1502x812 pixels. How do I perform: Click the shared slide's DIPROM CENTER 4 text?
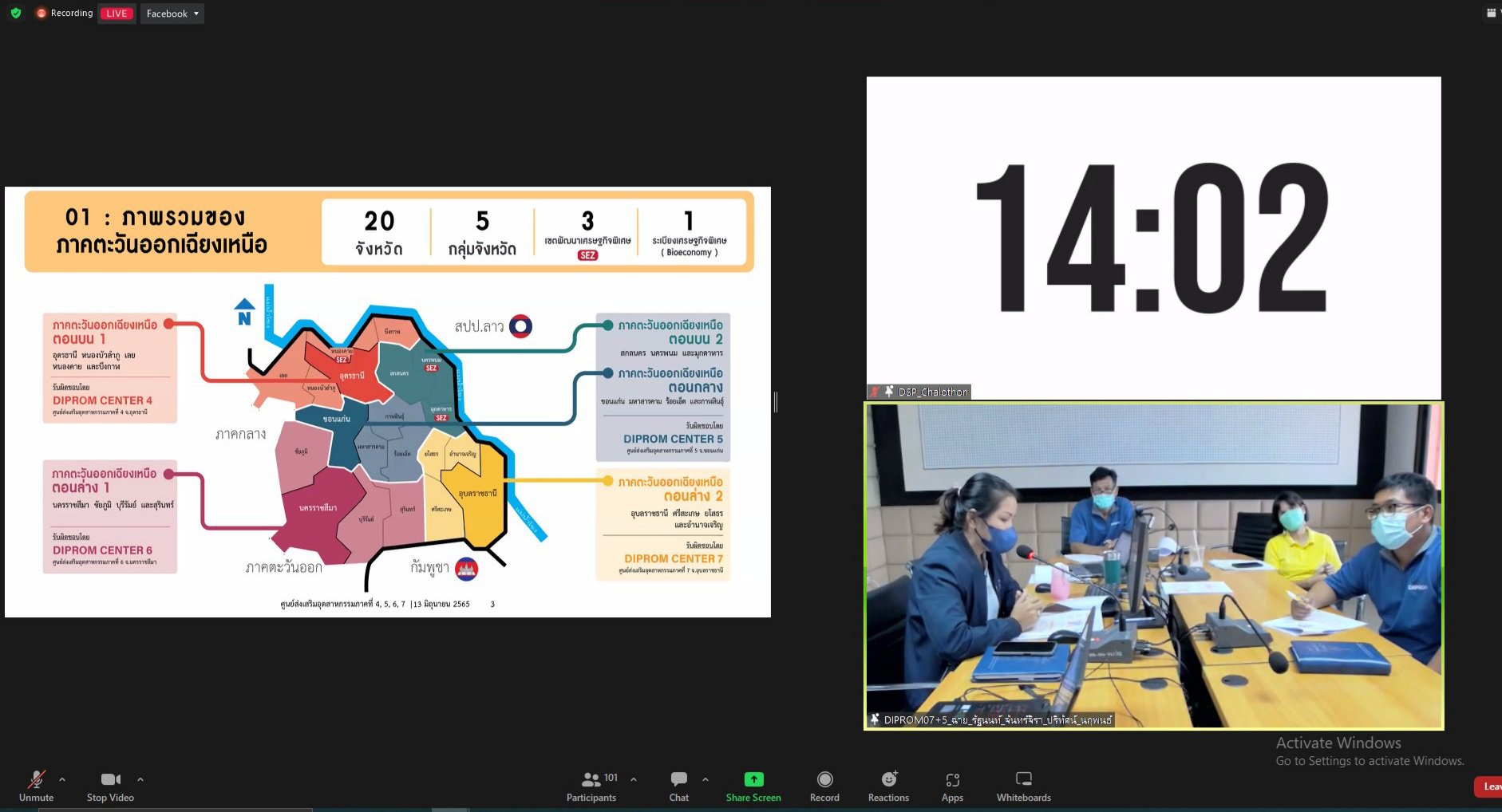(x=102, y=400)
